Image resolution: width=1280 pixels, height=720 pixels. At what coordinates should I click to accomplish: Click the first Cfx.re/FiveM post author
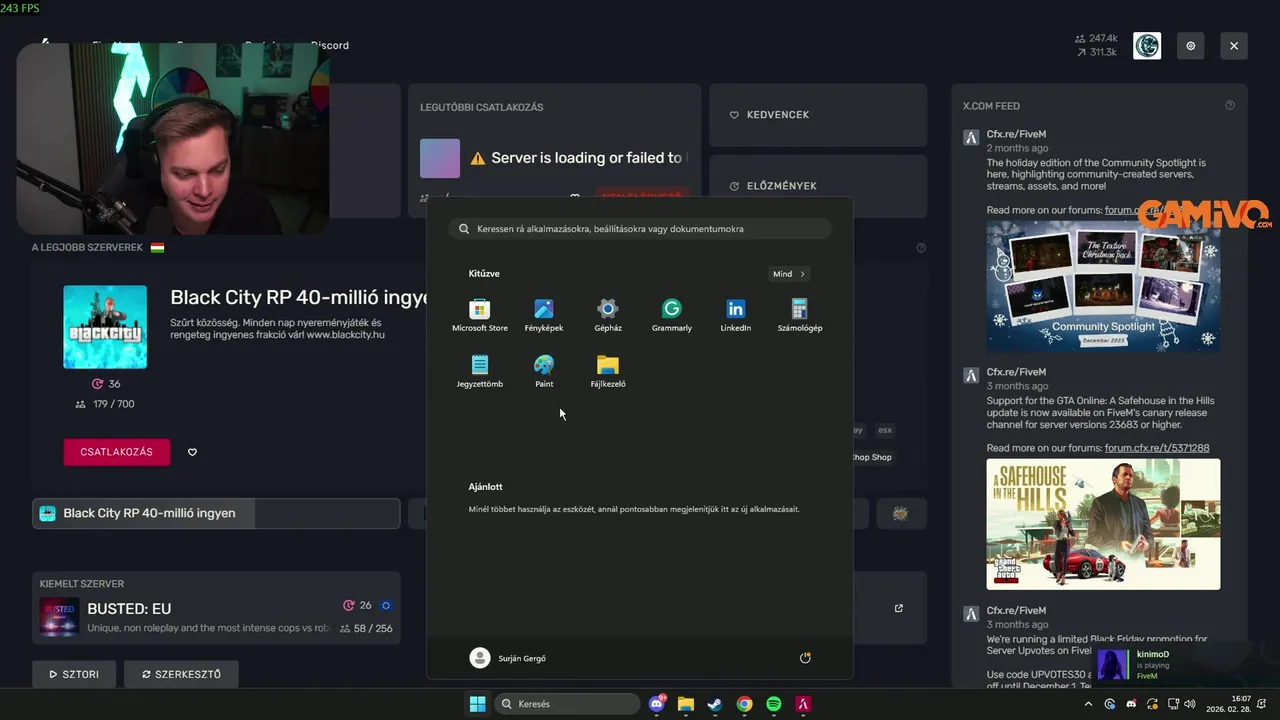(x=1016, y=134)
